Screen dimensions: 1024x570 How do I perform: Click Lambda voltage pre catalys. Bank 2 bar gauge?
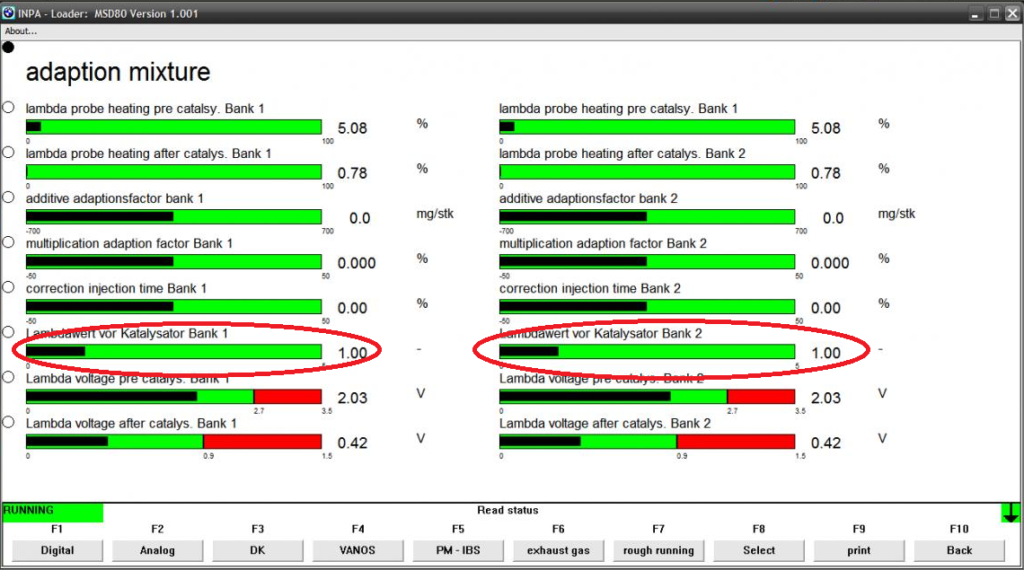click(647, 396)
